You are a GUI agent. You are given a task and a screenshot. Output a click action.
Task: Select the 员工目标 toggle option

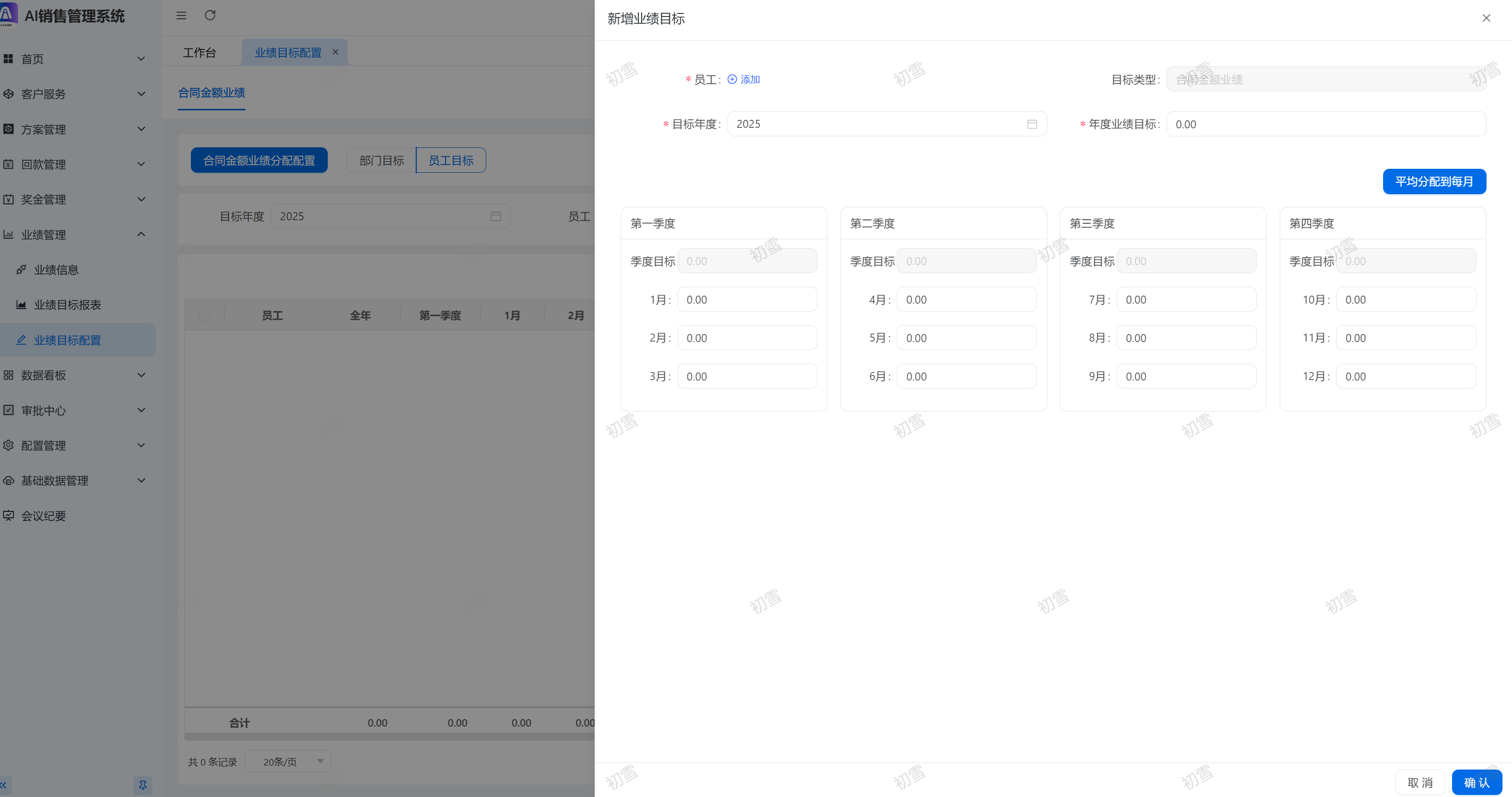[x=450, y=160]
